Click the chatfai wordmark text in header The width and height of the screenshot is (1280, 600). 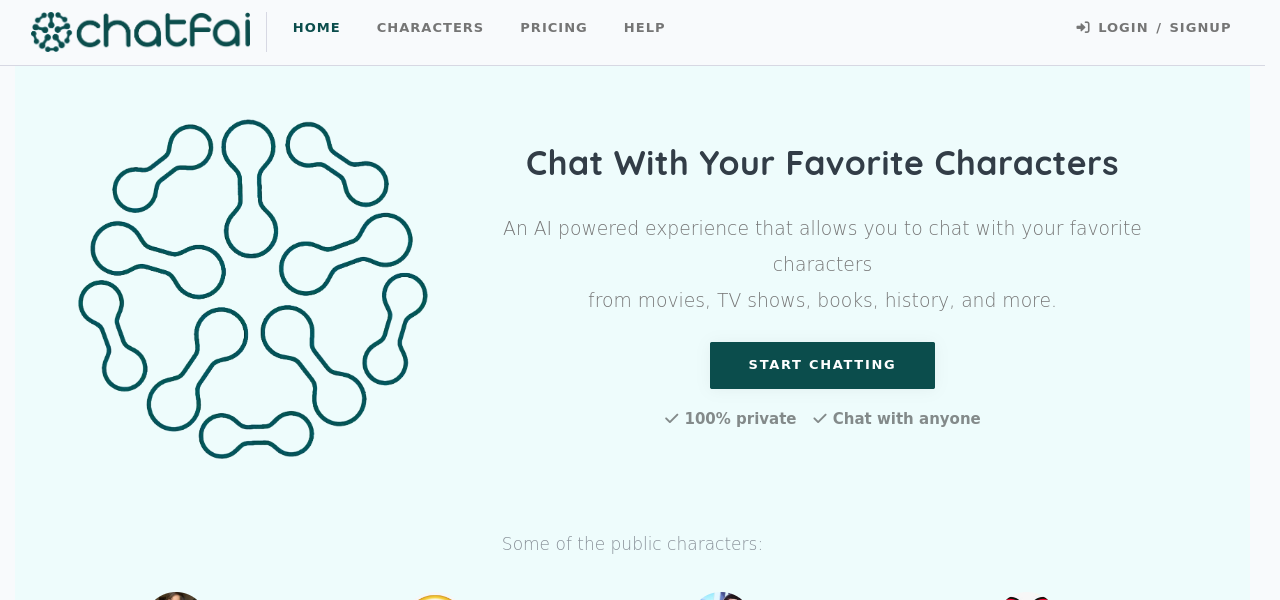tap(164, 31)
